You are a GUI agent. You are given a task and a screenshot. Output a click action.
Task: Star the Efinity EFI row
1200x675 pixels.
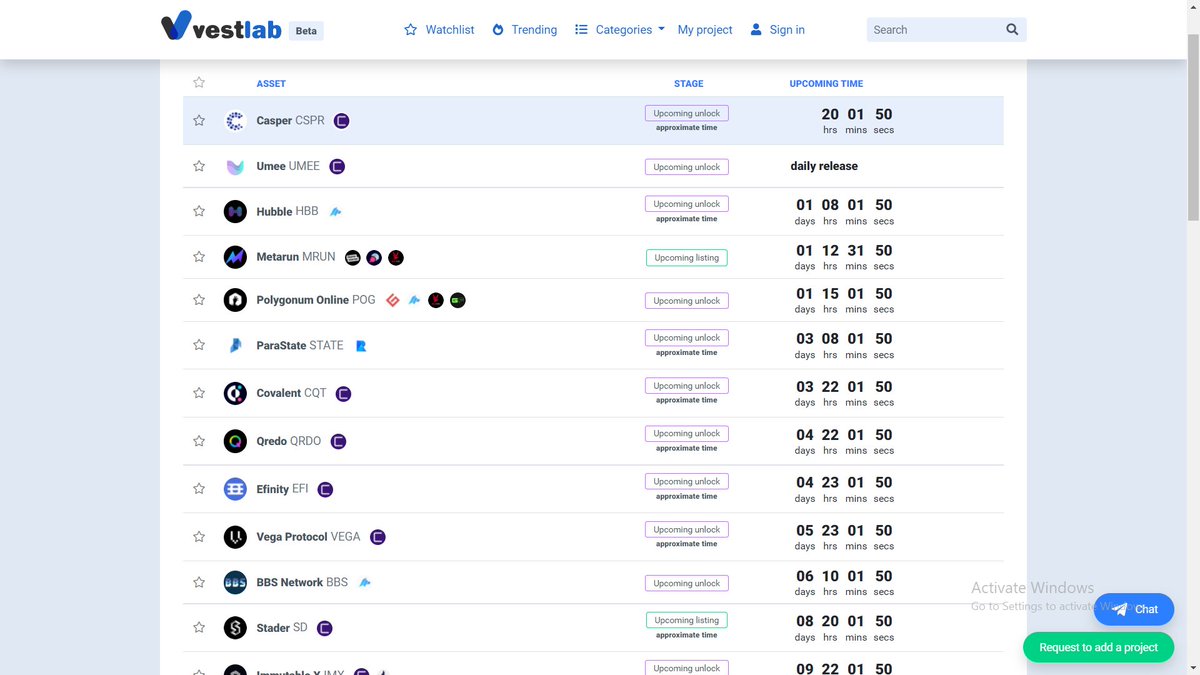[199, 489]
